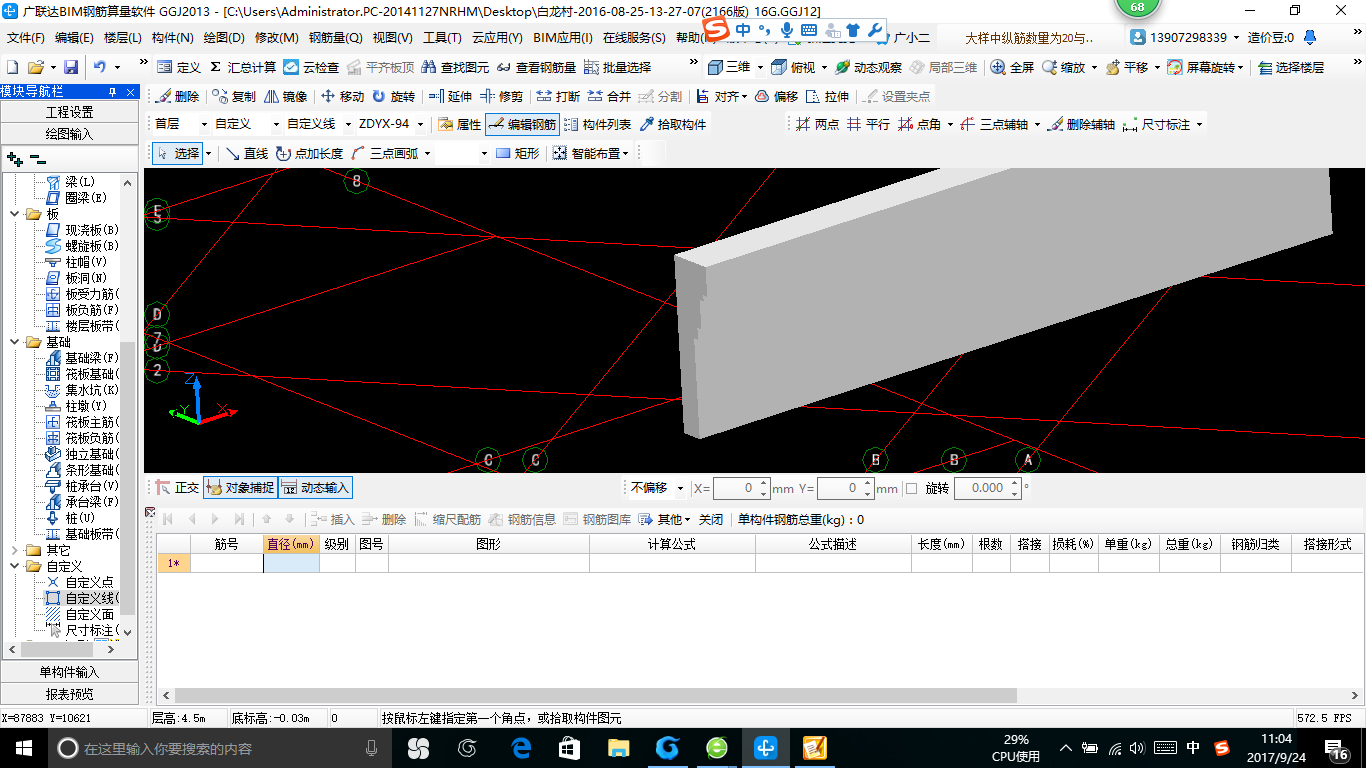Screen dimensions: 1366x768
Task: Select the 复制 copy tool
Action: (x=235, y=97)
